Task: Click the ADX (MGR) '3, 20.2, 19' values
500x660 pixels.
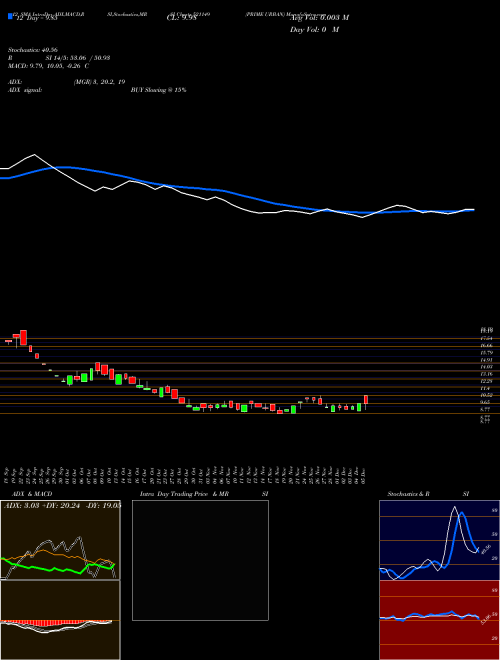Action: tap(99, 82)
